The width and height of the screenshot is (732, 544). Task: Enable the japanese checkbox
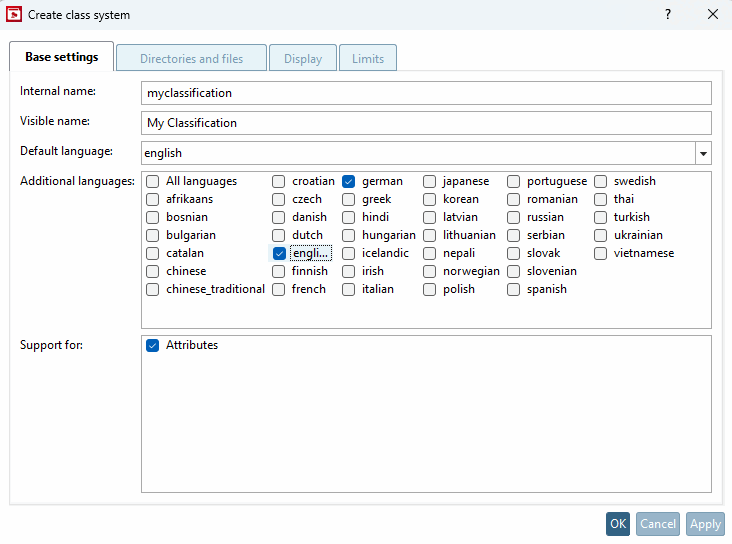[x=429, y=181]
